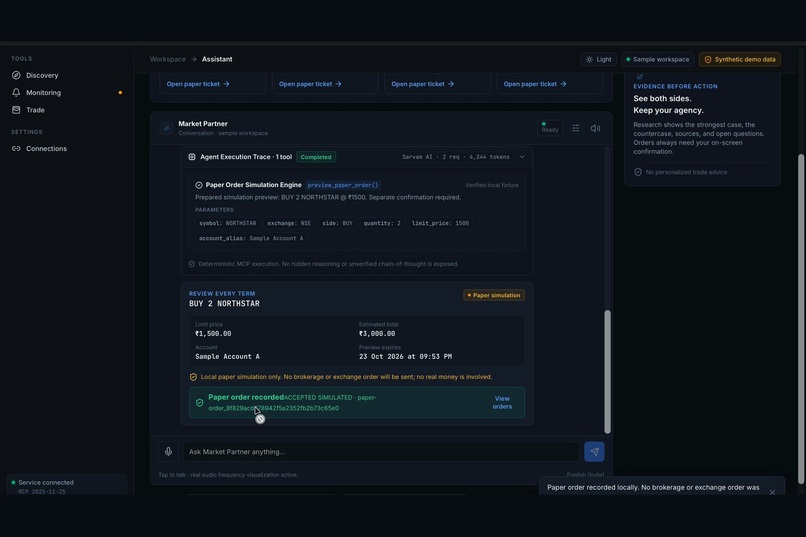
Task: Click the side: BUY parameter
Action: coord(337,223)
